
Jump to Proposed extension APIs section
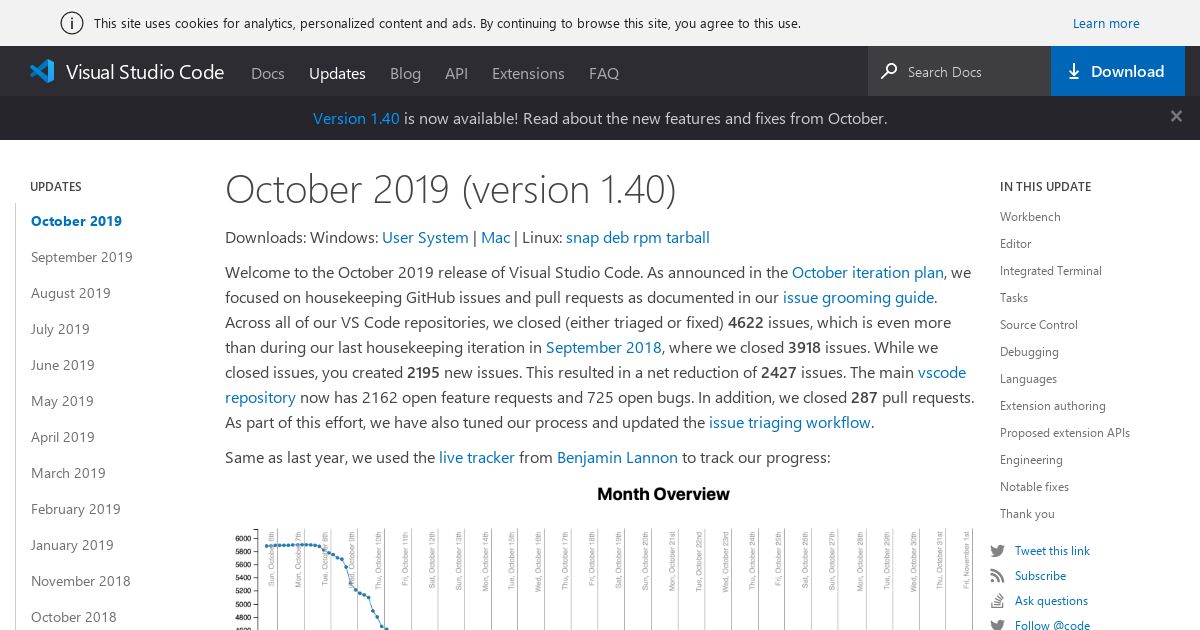pos(1065,433)
